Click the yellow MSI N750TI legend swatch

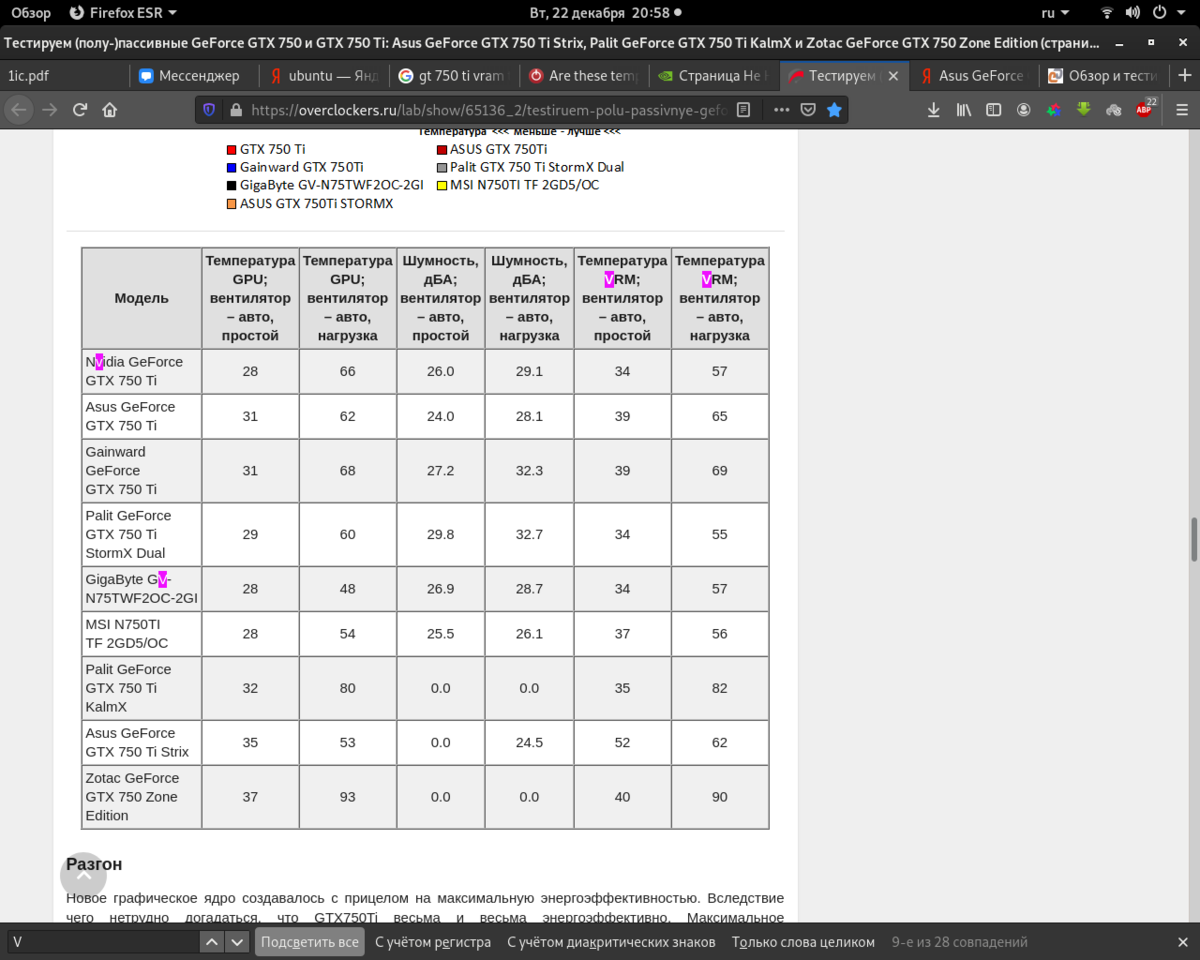pos(442,185)
